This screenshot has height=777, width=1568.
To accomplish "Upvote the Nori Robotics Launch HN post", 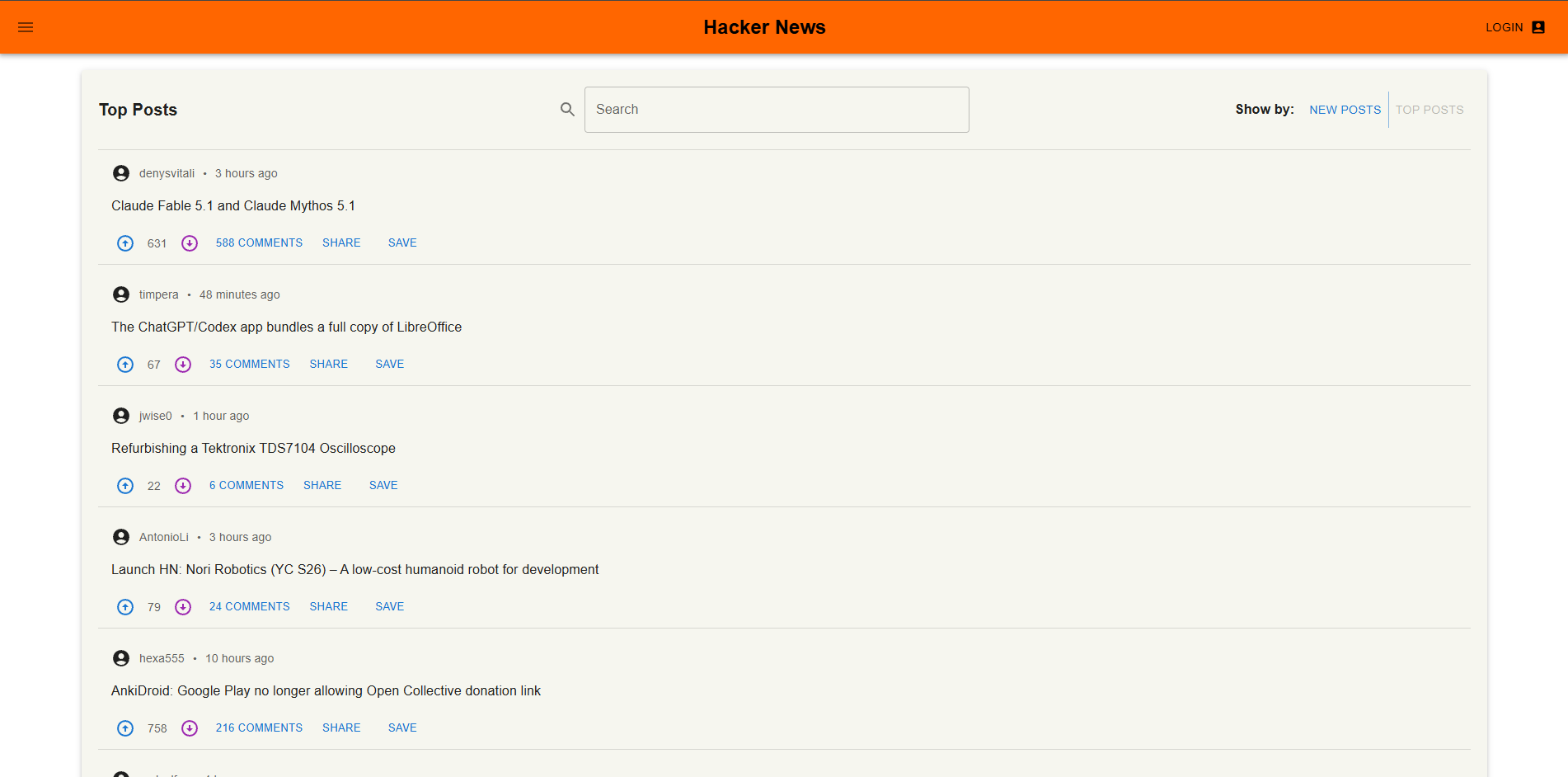I will click(125, 607).
